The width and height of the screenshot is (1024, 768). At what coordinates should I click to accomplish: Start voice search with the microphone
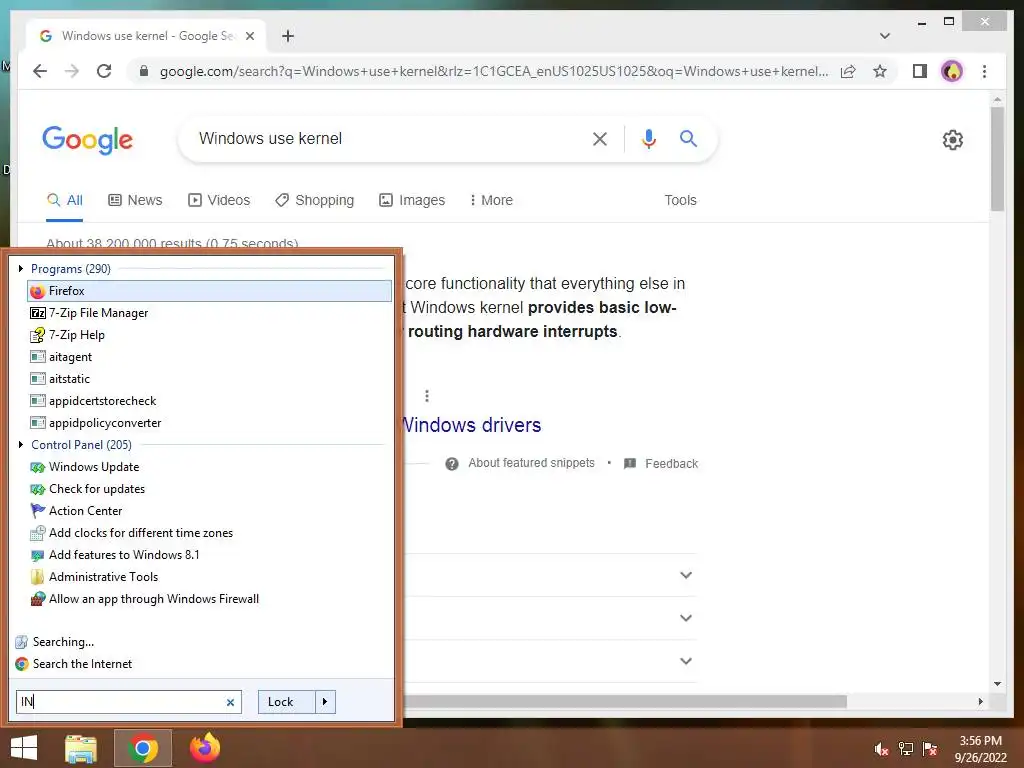coord(648,139)
